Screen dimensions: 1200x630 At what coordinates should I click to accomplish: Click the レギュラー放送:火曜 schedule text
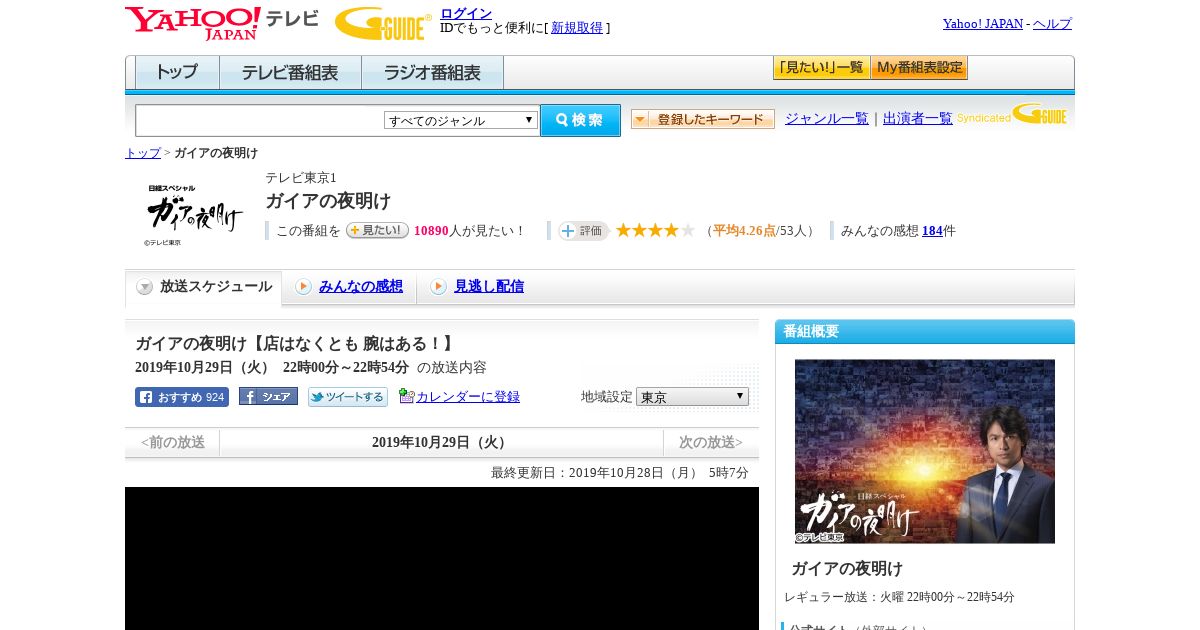click(x=899, y=597)
